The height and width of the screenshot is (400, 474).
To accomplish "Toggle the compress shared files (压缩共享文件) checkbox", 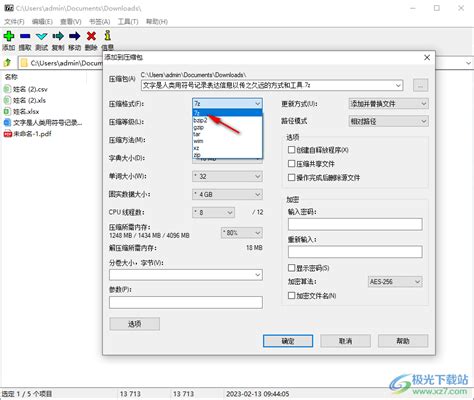I will tap(291, 164).
